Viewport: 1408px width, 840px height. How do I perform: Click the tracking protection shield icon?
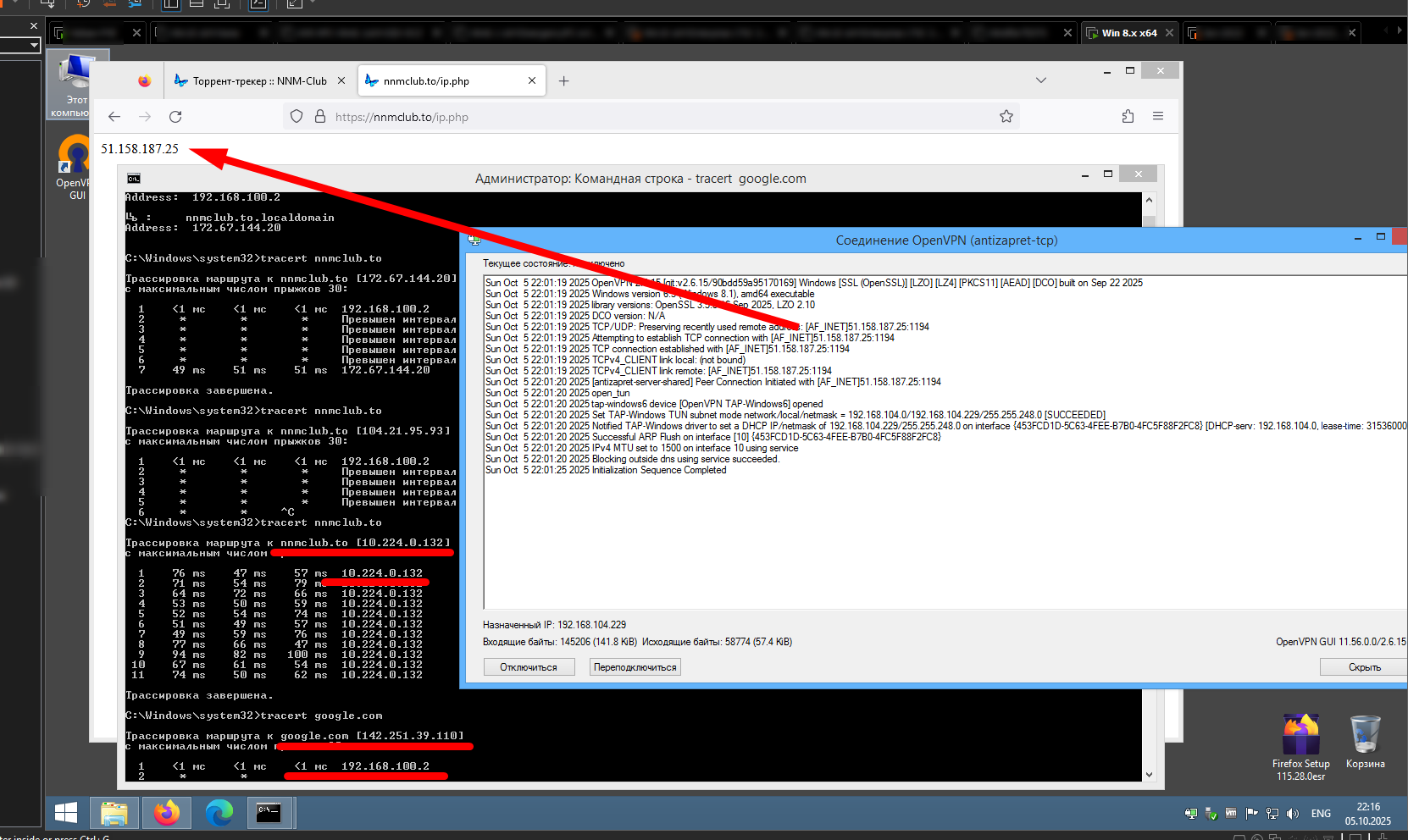[297, 117]
